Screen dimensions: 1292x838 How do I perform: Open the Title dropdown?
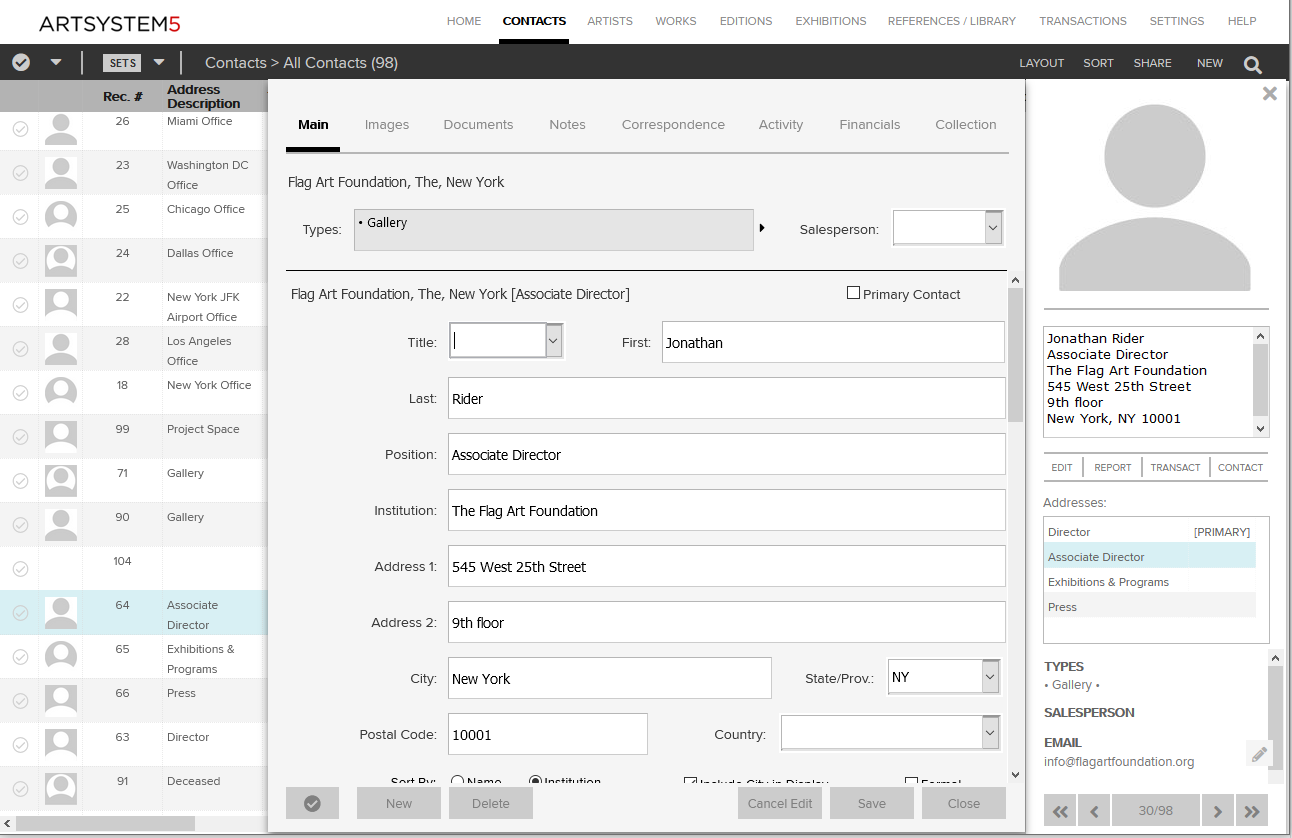pos(554,341)
